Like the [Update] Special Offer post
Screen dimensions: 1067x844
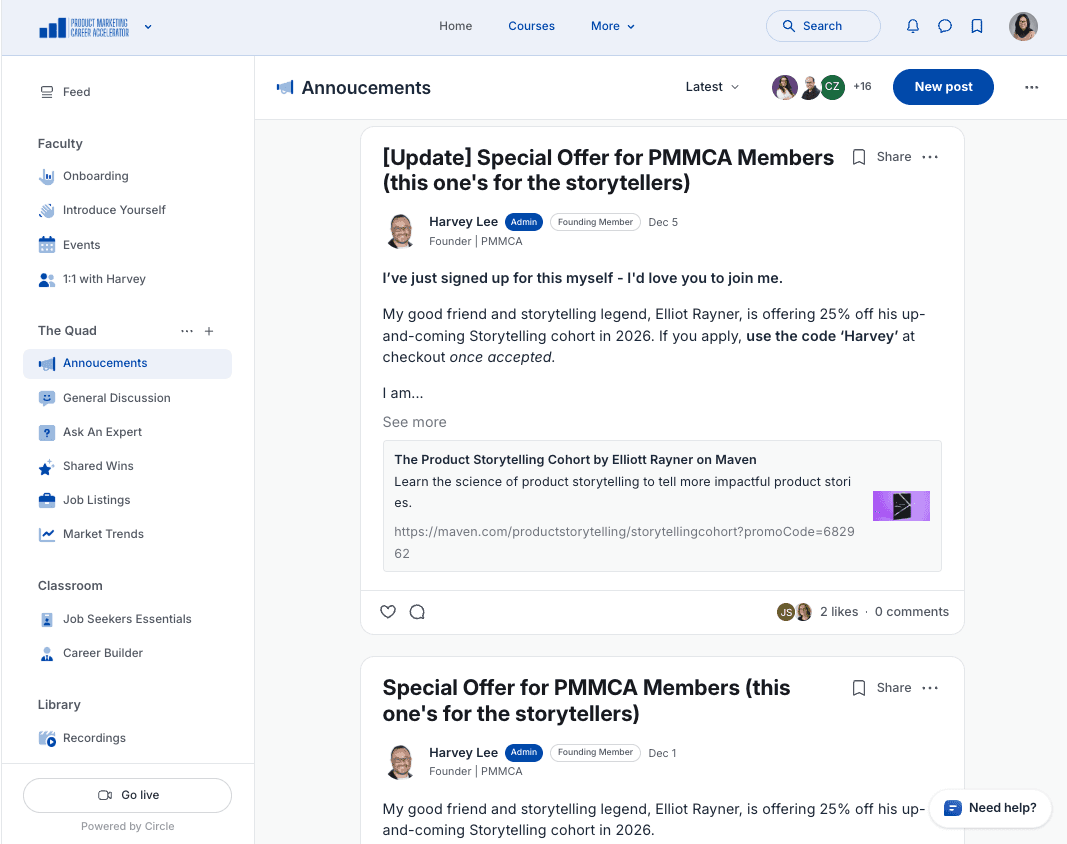[388, 612]
